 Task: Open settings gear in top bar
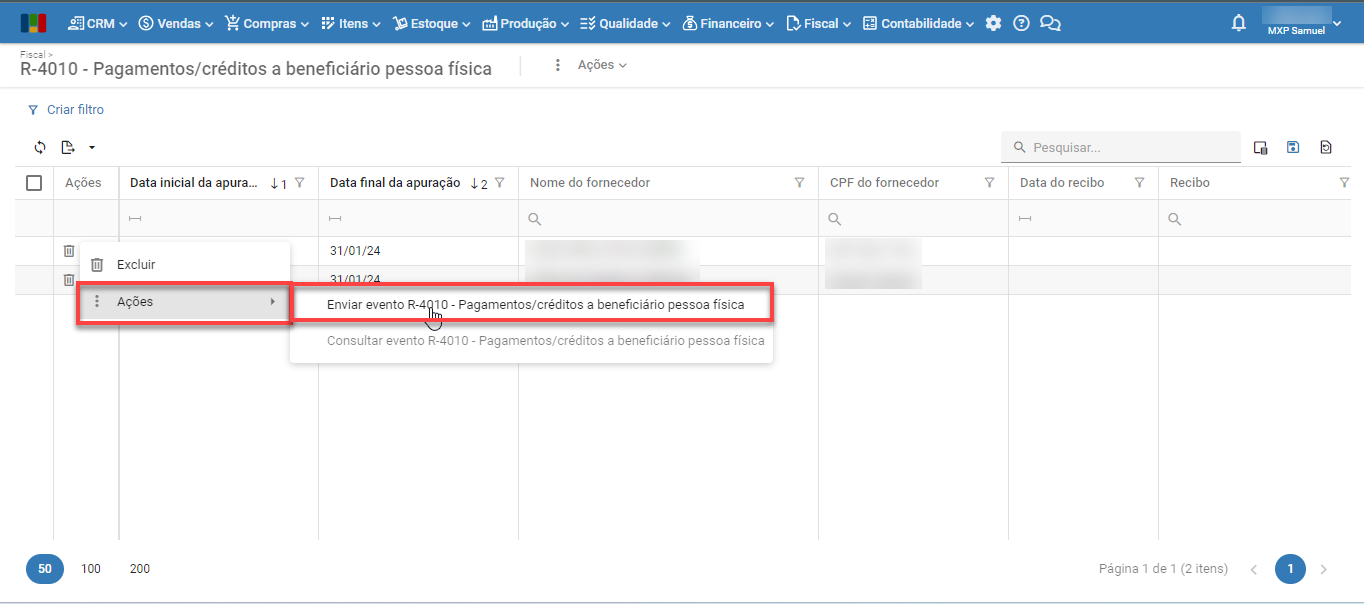(993, 23)
